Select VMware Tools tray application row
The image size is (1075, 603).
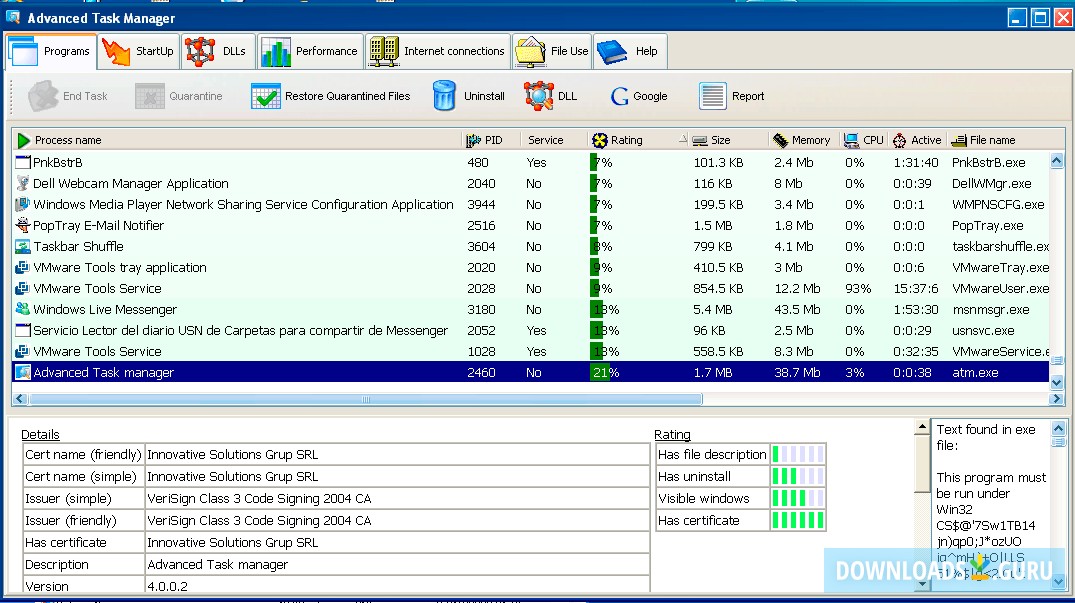pos(531,267)
